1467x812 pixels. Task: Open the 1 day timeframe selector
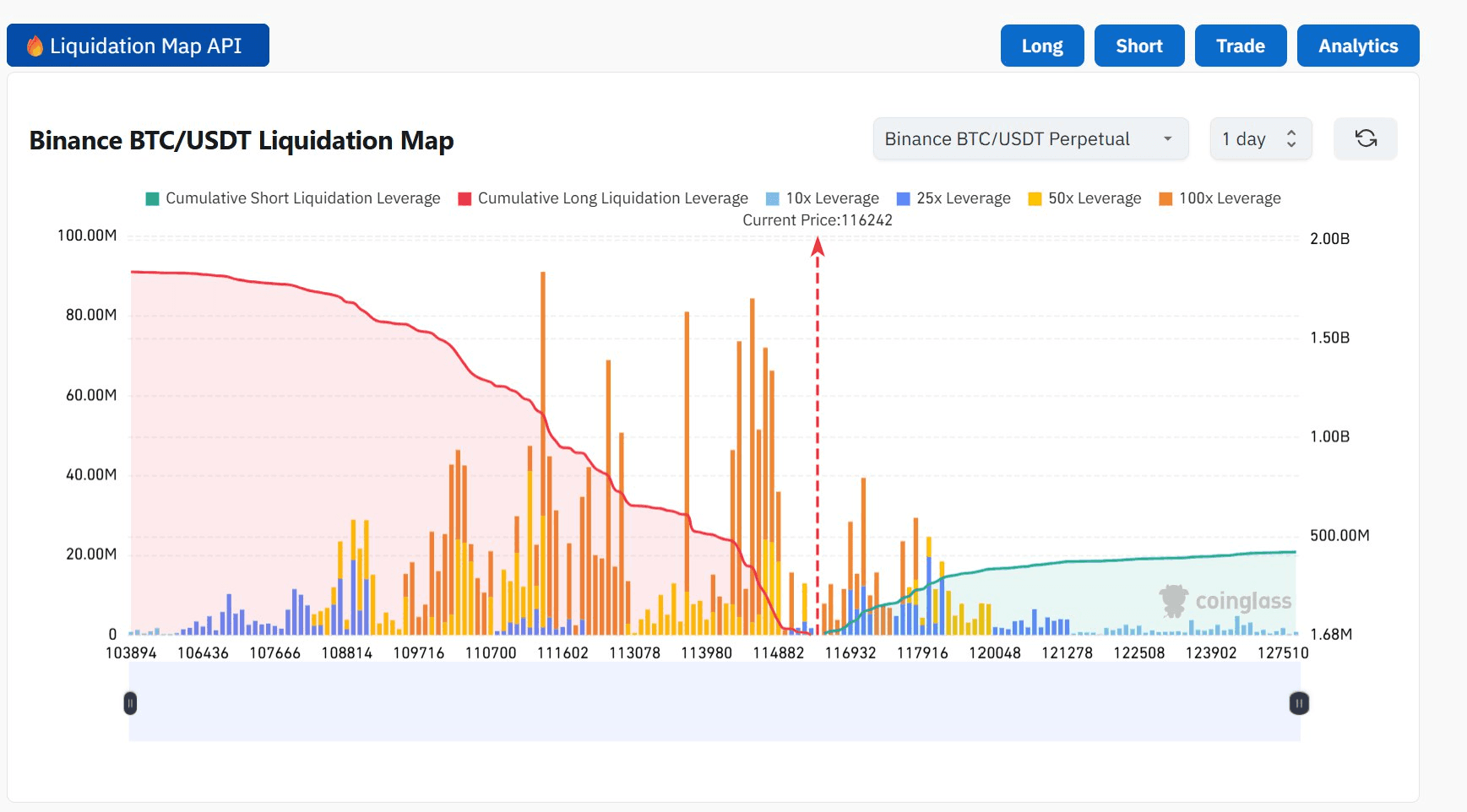1261,138
